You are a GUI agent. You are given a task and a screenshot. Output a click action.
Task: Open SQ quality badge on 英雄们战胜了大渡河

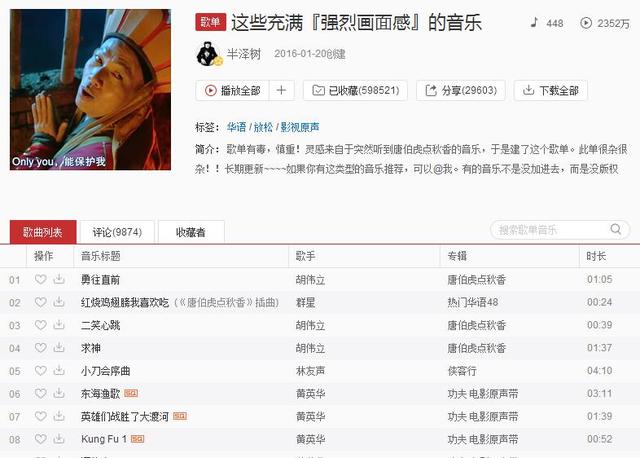[x=180, y=416]
